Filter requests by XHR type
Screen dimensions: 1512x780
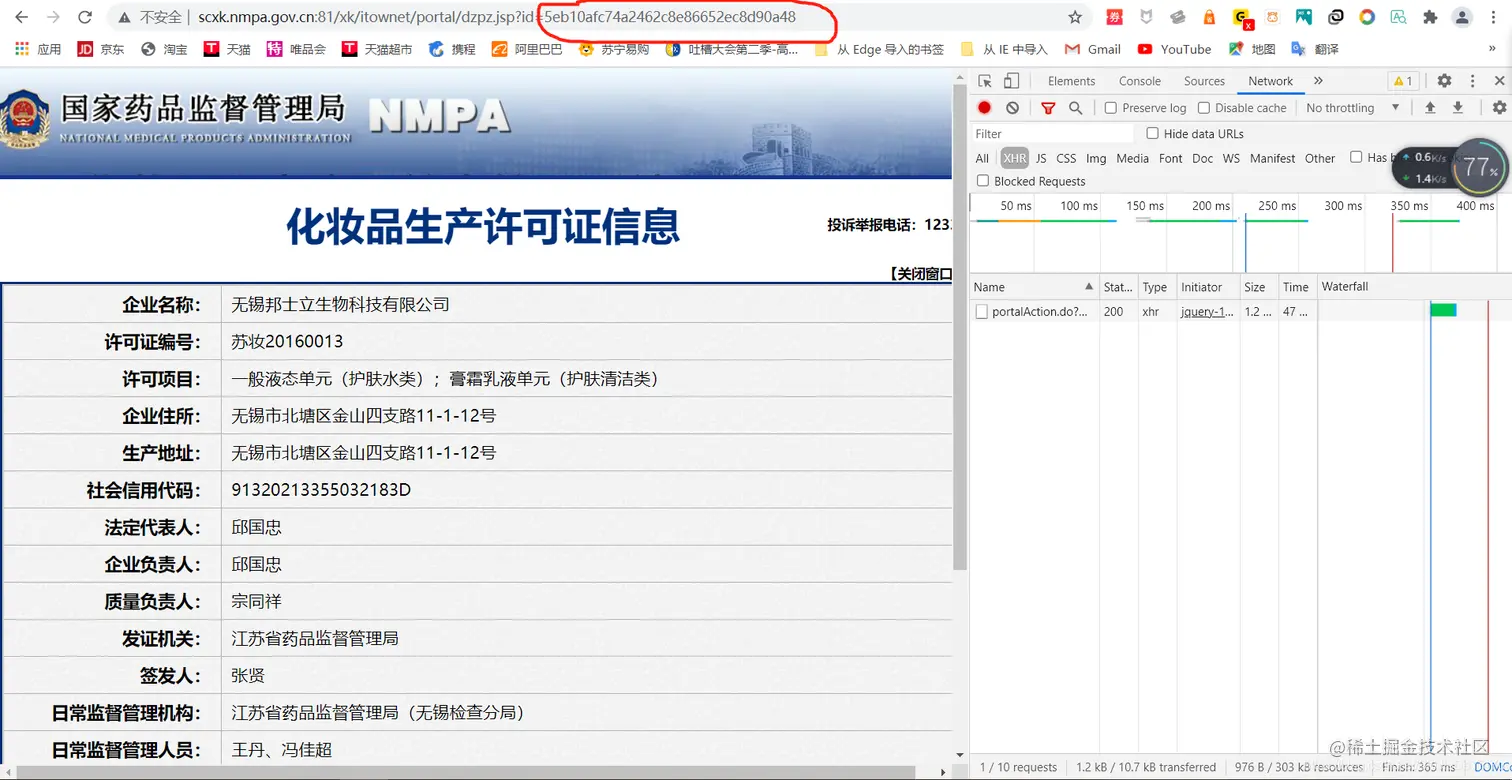1015,158
